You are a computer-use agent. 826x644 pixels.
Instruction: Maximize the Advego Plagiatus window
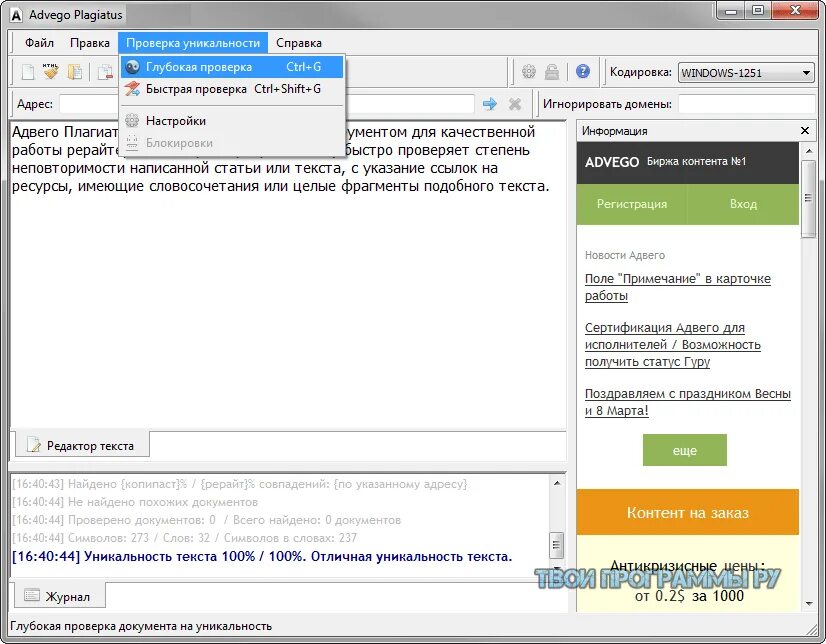(758, 10)
